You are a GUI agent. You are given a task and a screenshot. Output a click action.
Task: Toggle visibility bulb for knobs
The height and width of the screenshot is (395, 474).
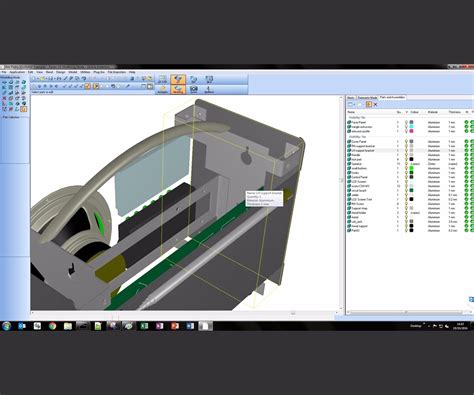406,173
